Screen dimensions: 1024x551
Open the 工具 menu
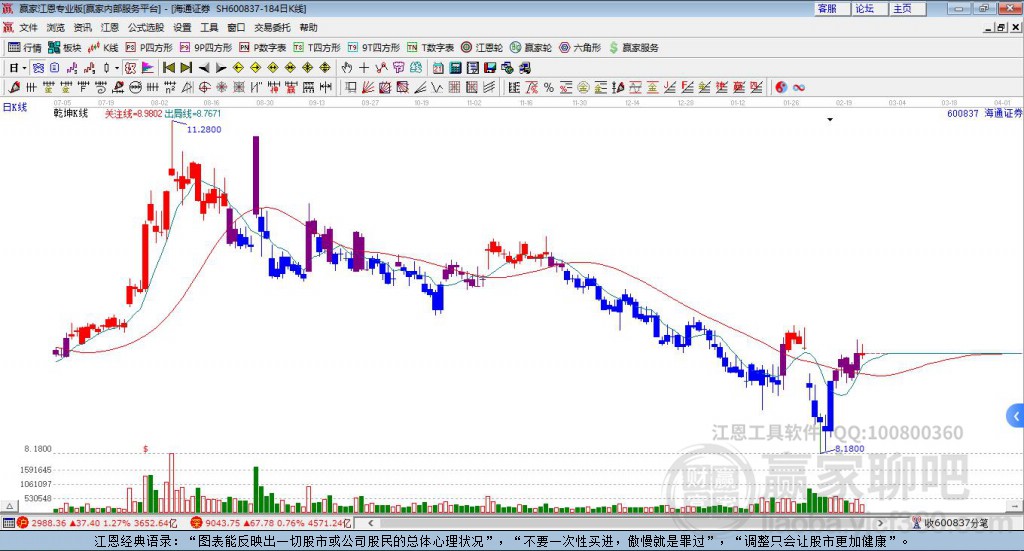pos(209,27)
